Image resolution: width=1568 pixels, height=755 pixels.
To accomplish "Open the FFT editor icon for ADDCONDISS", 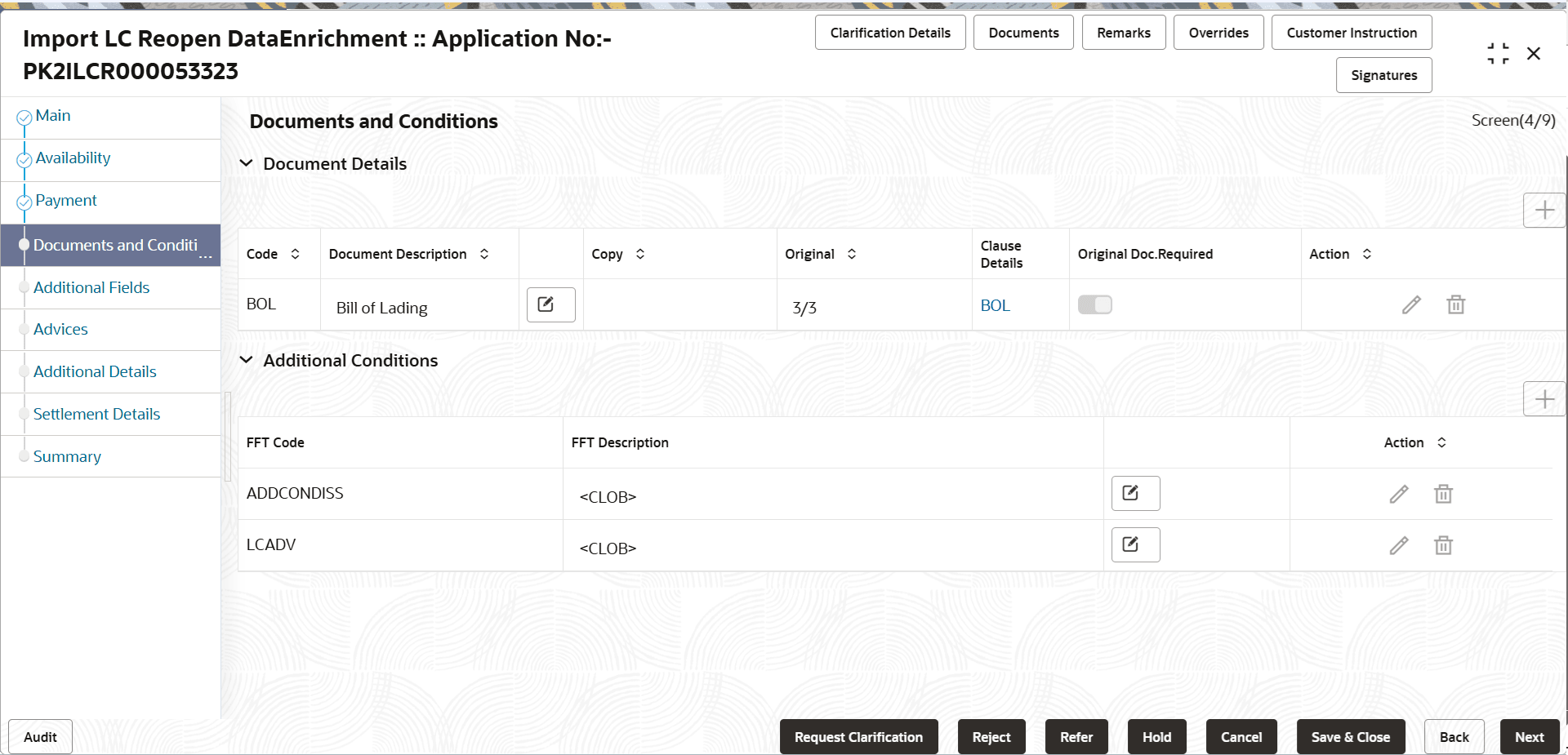I will pos(1134,493).
